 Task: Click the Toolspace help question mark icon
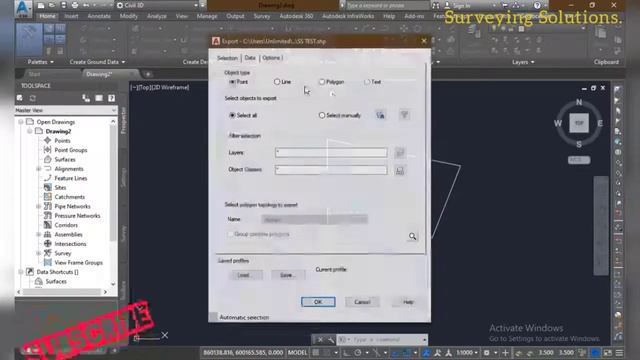(111, 98)
